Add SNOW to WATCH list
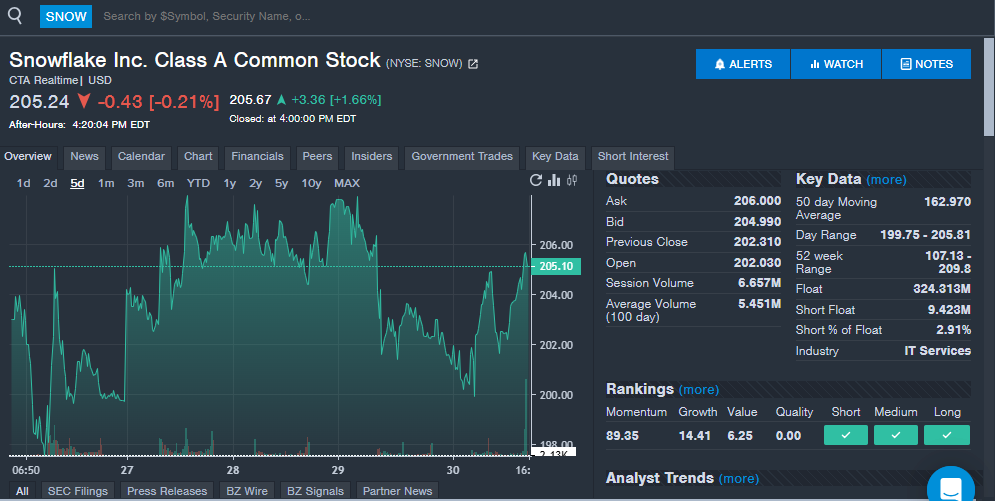This screenshot has width=995, height=501. [836, 64]
